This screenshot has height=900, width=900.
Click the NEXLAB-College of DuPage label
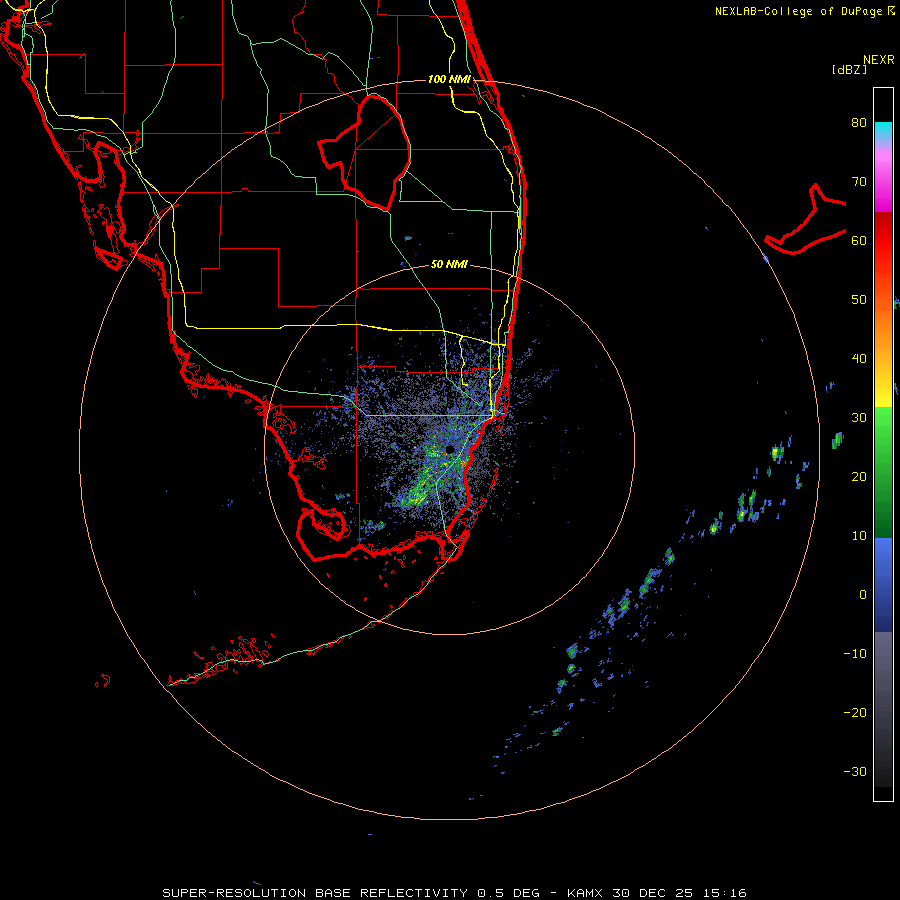pyautogui.click(x=805, y=11)
